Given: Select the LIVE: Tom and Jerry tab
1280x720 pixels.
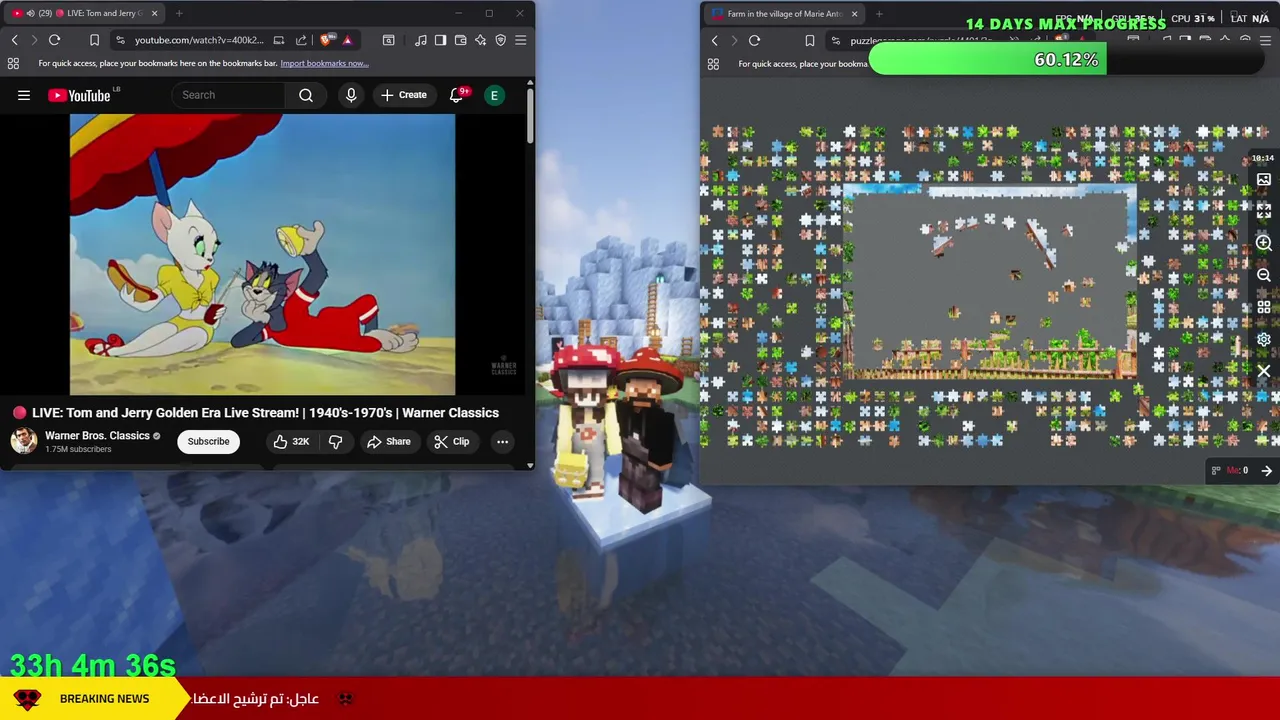Looking at the screenshot, I should tap(85, 13).
